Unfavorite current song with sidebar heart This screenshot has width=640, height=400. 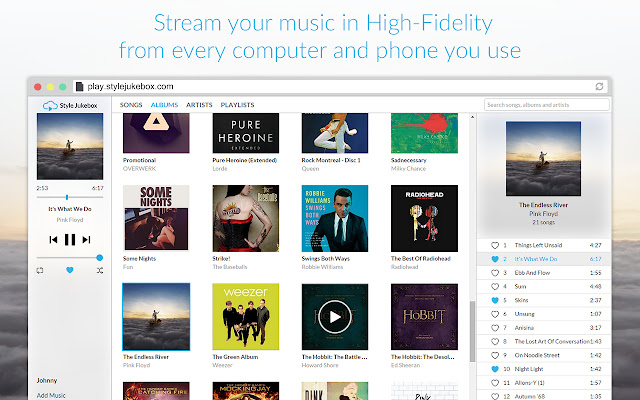click(70, 270)
